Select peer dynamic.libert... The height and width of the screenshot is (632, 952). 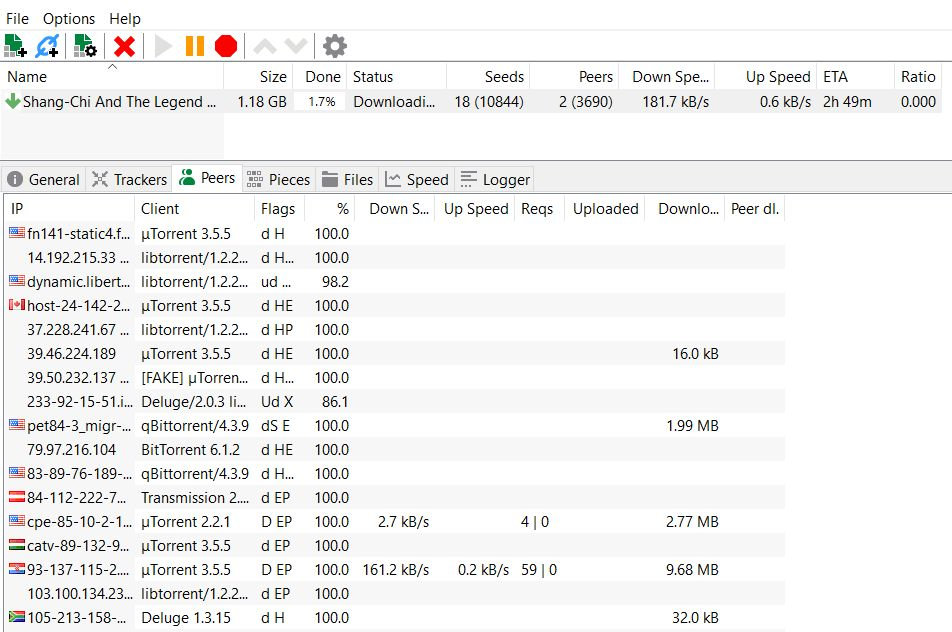pyautogui.click(x=395, y=282)
